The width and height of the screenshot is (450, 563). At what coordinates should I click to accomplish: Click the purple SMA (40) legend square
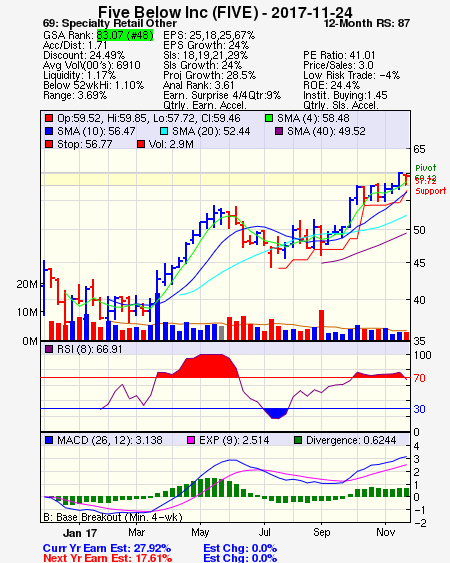[x=279, y=131]
